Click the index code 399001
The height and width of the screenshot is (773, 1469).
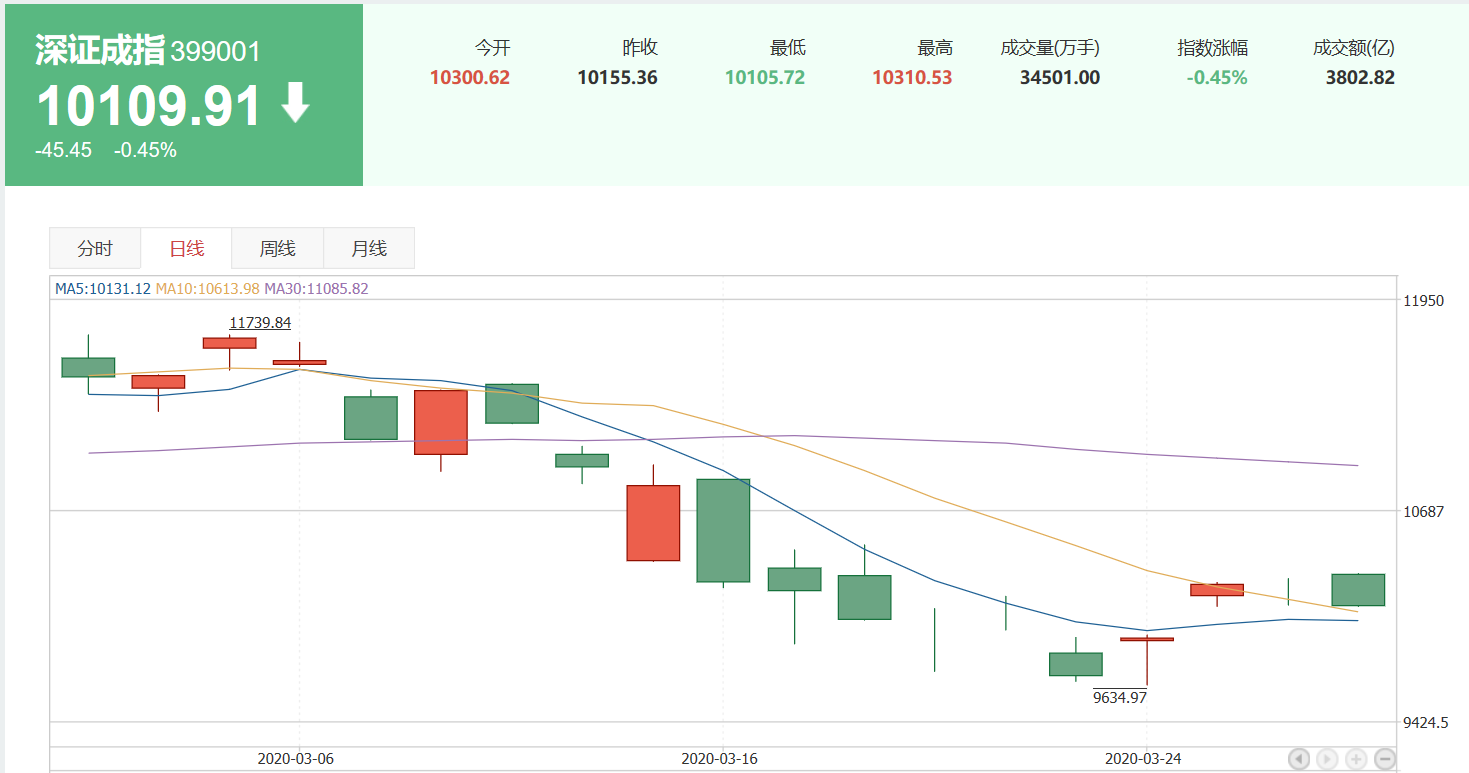pyautogui.click(x=215, y=52)
